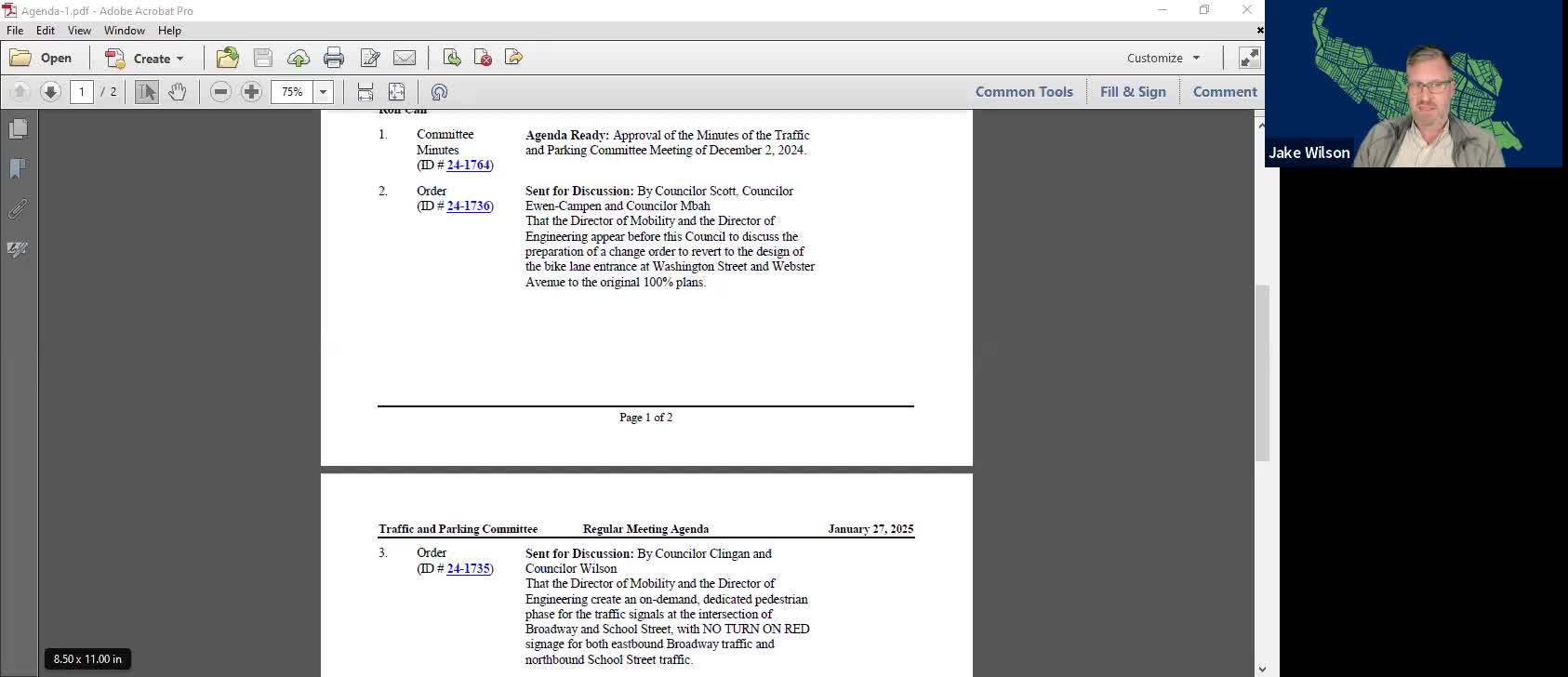Viewport: 1568px width, 677px height.
Task: Click the scrollbar down arrow
Action: (x=1261, y=669)
